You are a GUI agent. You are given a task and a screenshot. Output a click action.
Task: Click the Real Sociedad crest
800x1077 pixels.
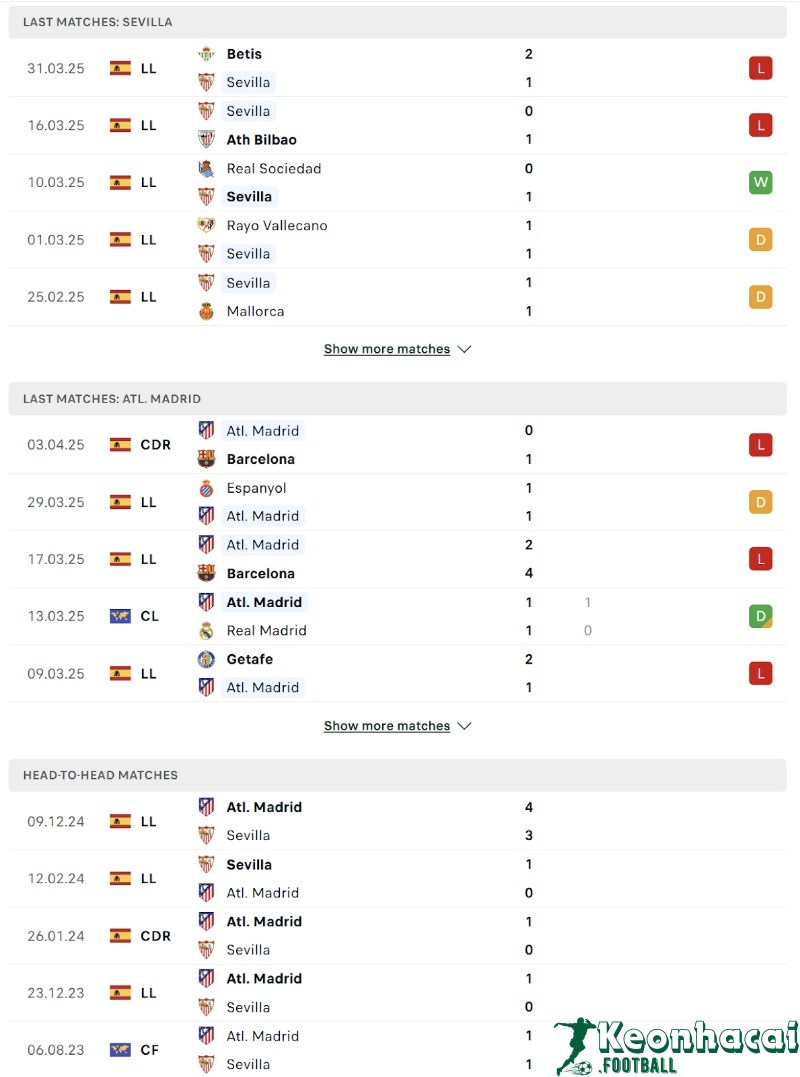click(x=207, y=169)
